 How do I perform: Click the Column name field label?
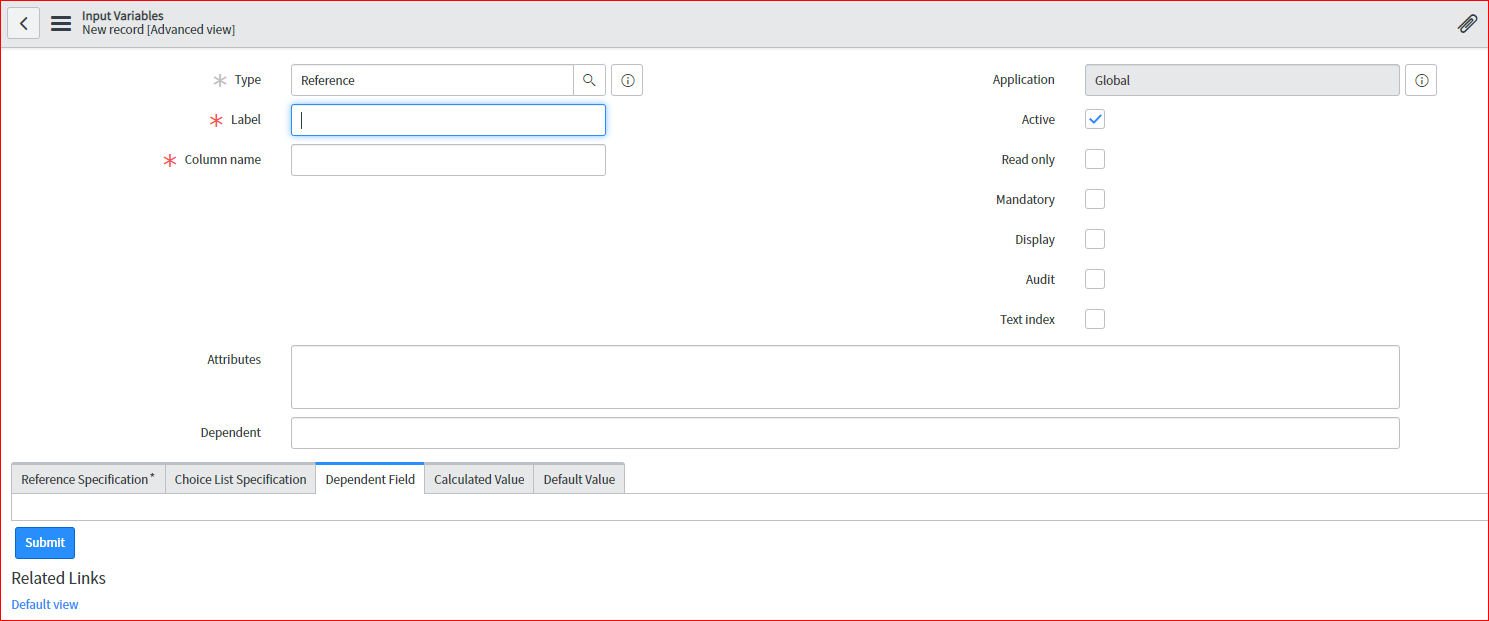(223, 159)
